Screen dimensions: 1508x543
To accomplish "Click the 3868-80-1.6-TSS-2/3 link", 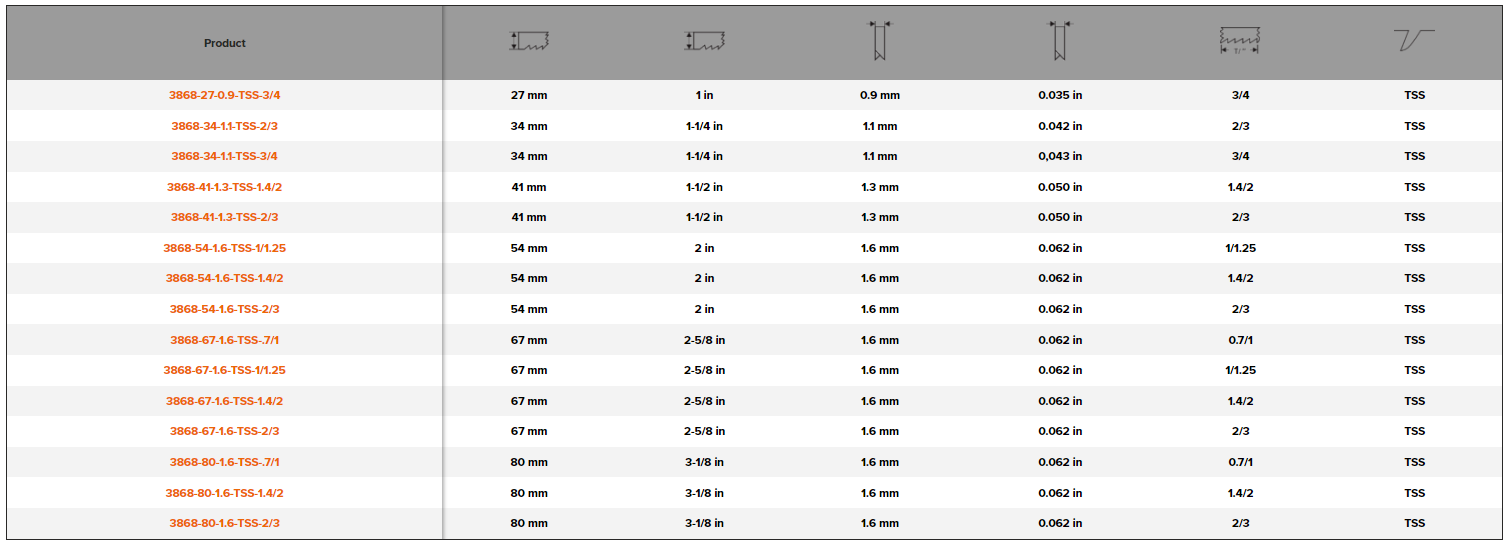I will 225,524.
